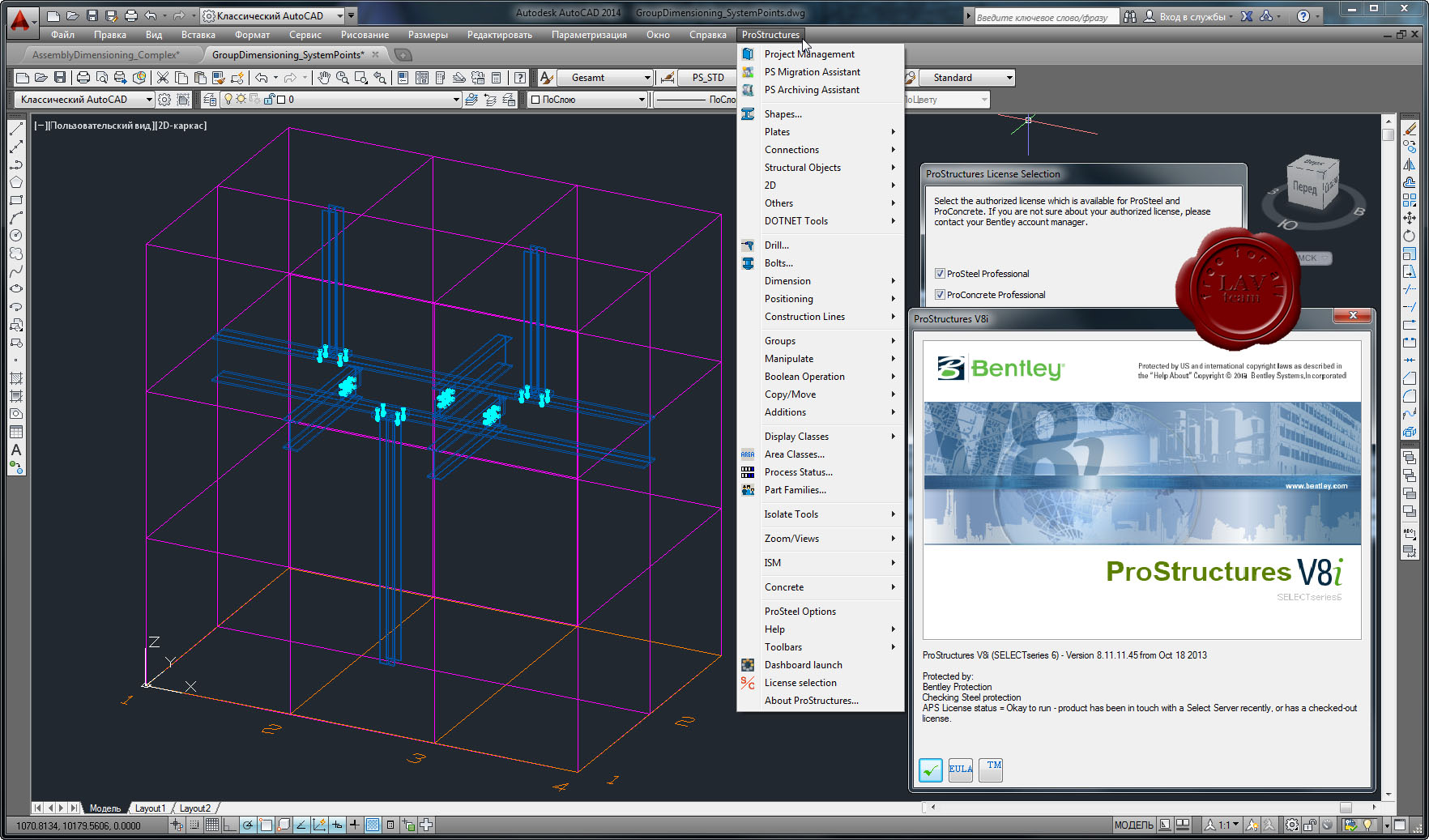Image resolution: width=1429 pixels, height=840 pixels.
Task: Click the Zoom Realtime icon
Action: coord(343,78)
